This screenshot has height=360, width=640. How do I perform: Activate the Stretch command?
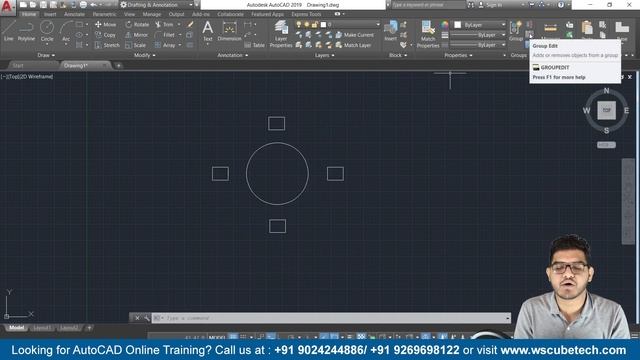(x=107, y=45)
